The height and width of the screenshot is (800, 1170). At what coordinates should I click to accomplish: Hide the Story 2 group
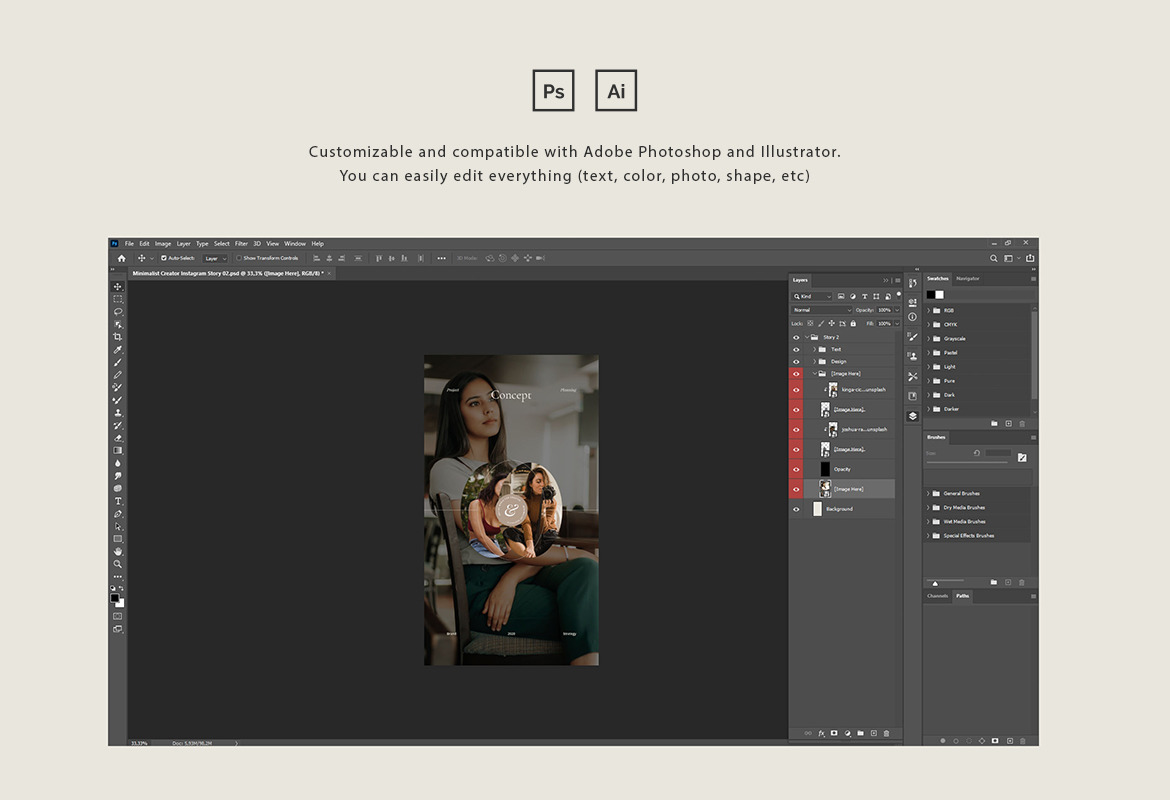[796, 337]
